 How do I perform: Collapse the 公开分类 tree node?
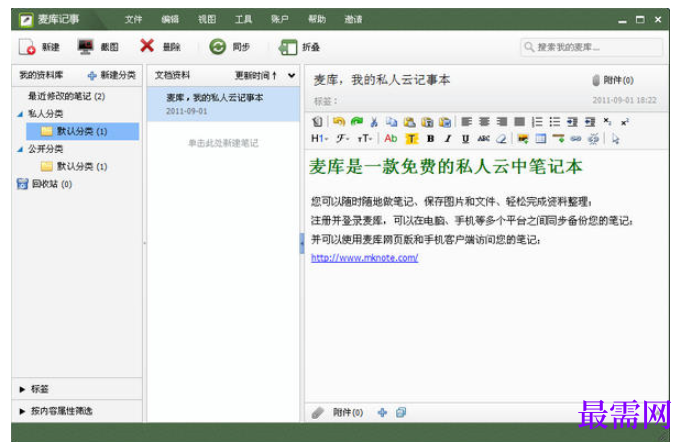point(20,149)
